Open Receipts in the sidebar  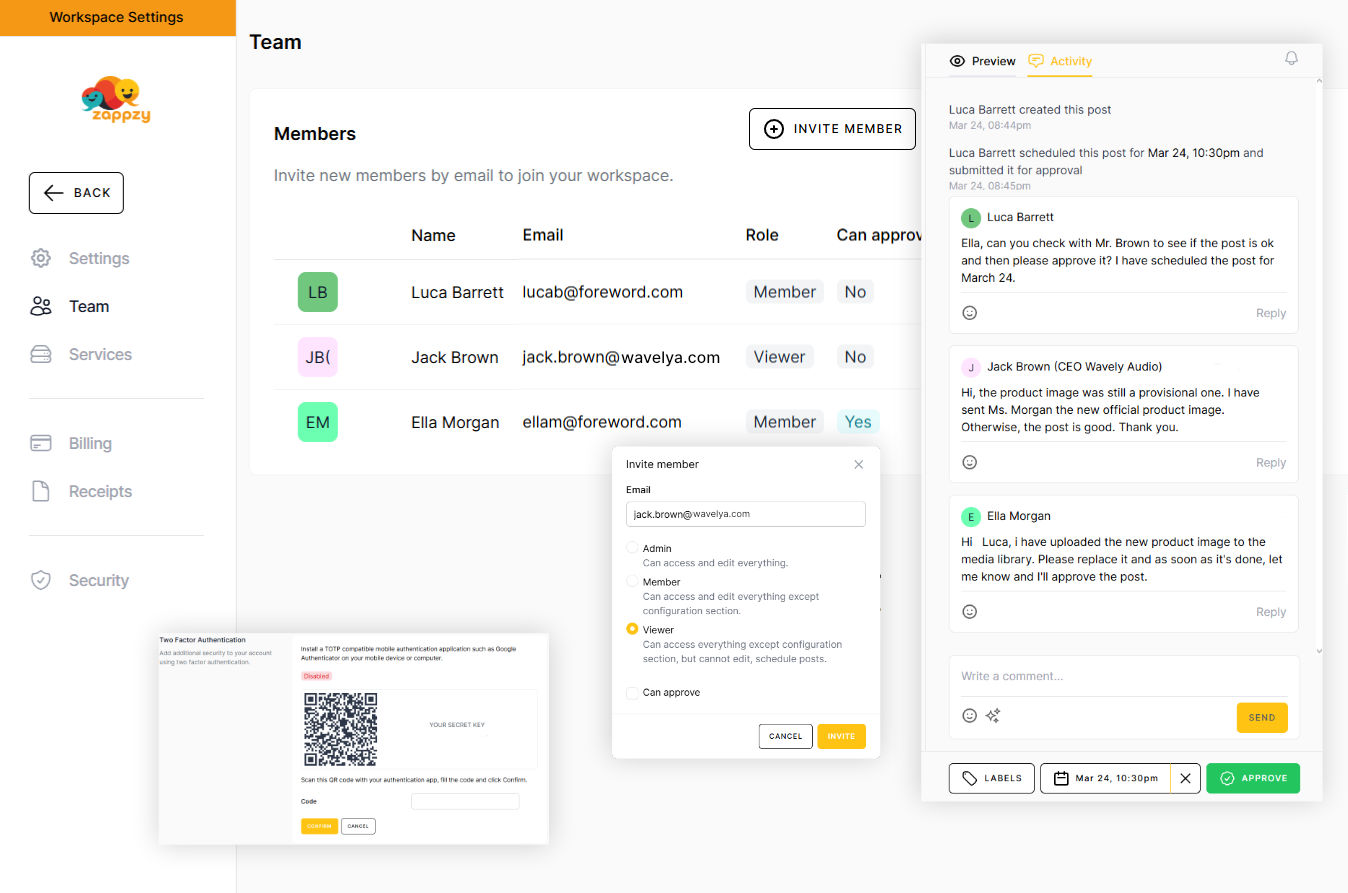(x=100, y=491)
